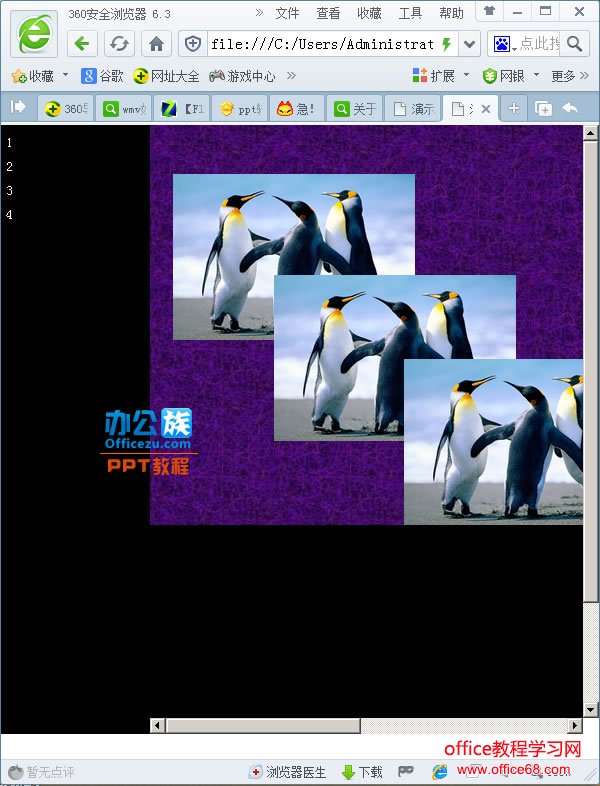Open the Baidu paw search engine selector
Viewport: 600px width, 786px height.
pyautogui.click(x=503, y=44)
